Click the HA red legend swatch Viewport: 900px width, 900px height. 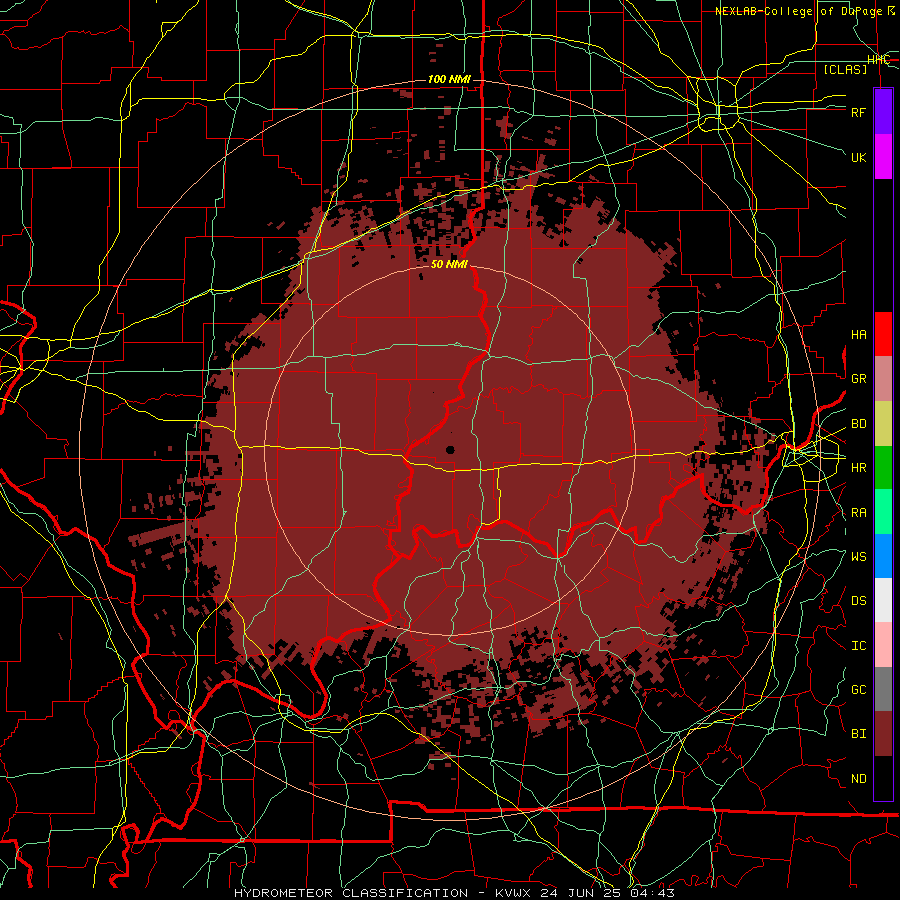[883, 334]
